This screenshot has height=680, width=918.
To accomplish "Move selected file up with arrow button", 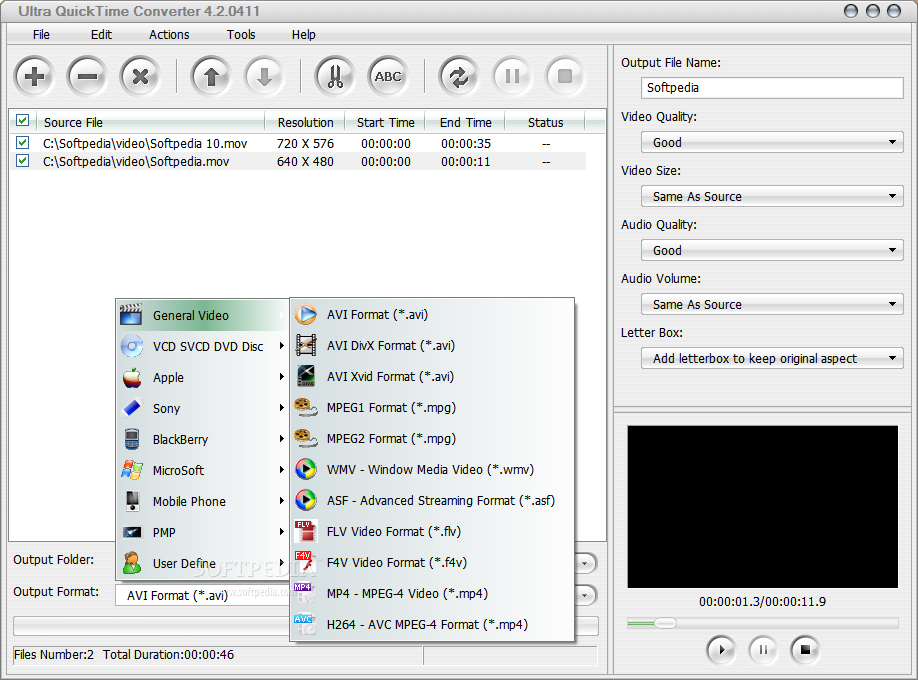I will click(x=211, y=76).
